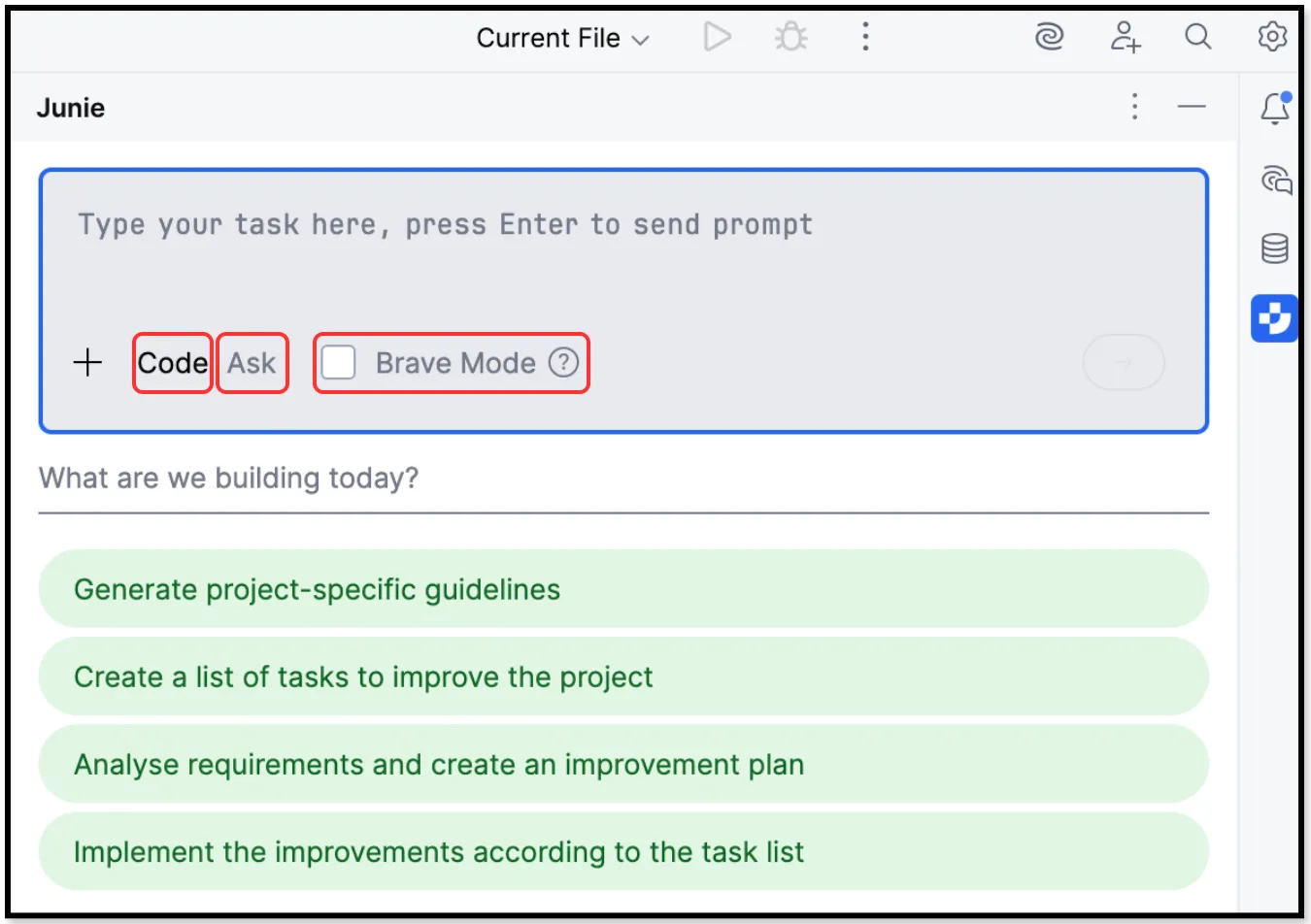Switch Junie to Code mode

(x=172, y=362)
